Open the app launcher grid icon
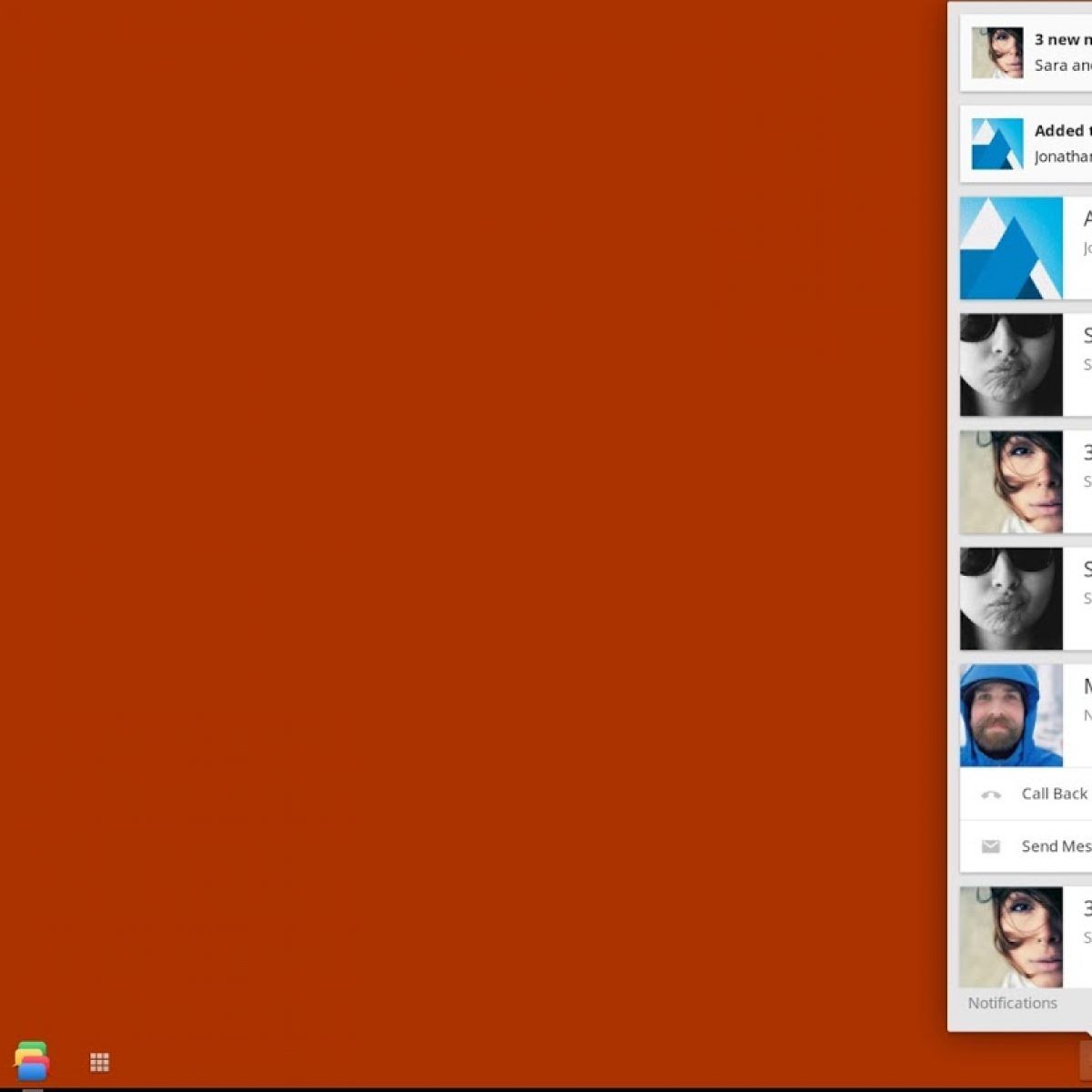 click(99, 1062)
